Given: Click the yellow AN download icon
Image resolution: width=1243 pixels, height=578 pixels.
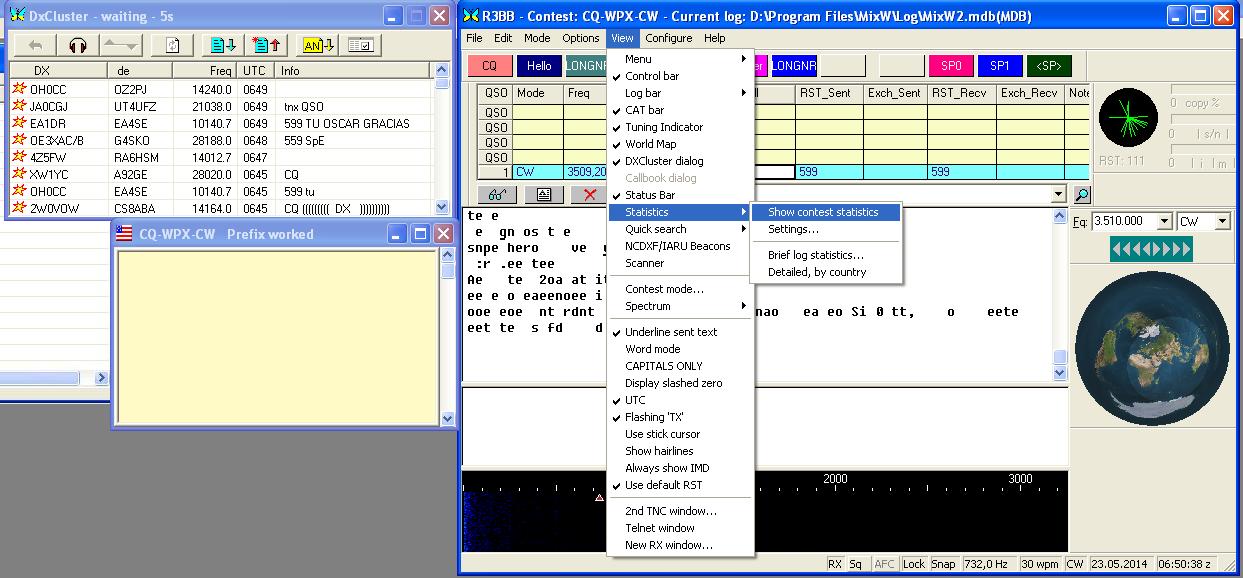Looking at the screenshot, I should [319, 45].
